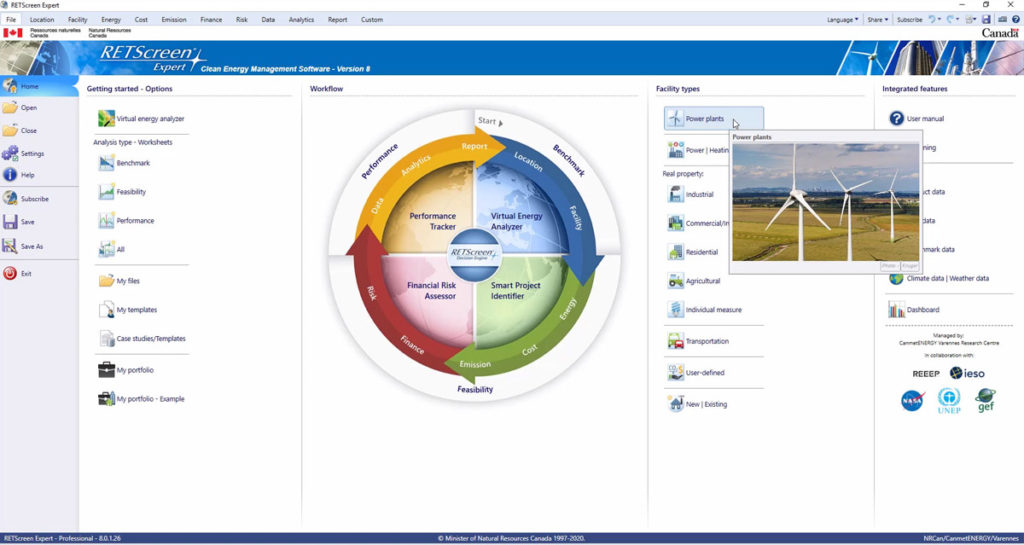Select the Transportation facility type
Viewport: 1024px width, 545px height.
click(697, 341)
